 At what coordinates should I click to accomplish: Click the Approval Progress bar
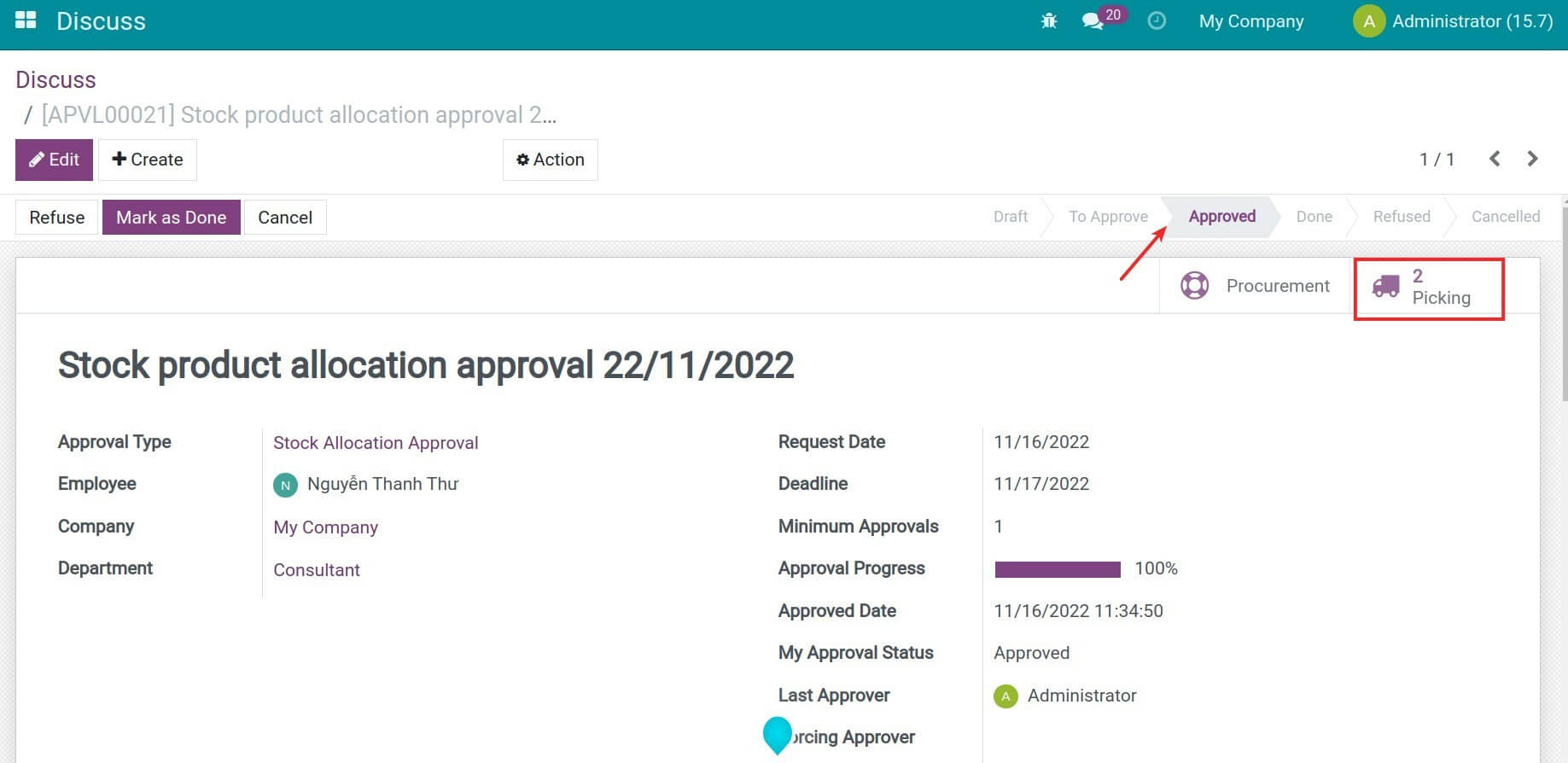(1057, 569)
